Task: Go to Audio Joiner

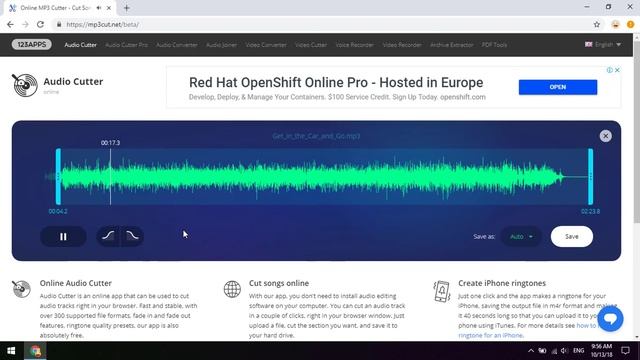Action: coord(221,45)
